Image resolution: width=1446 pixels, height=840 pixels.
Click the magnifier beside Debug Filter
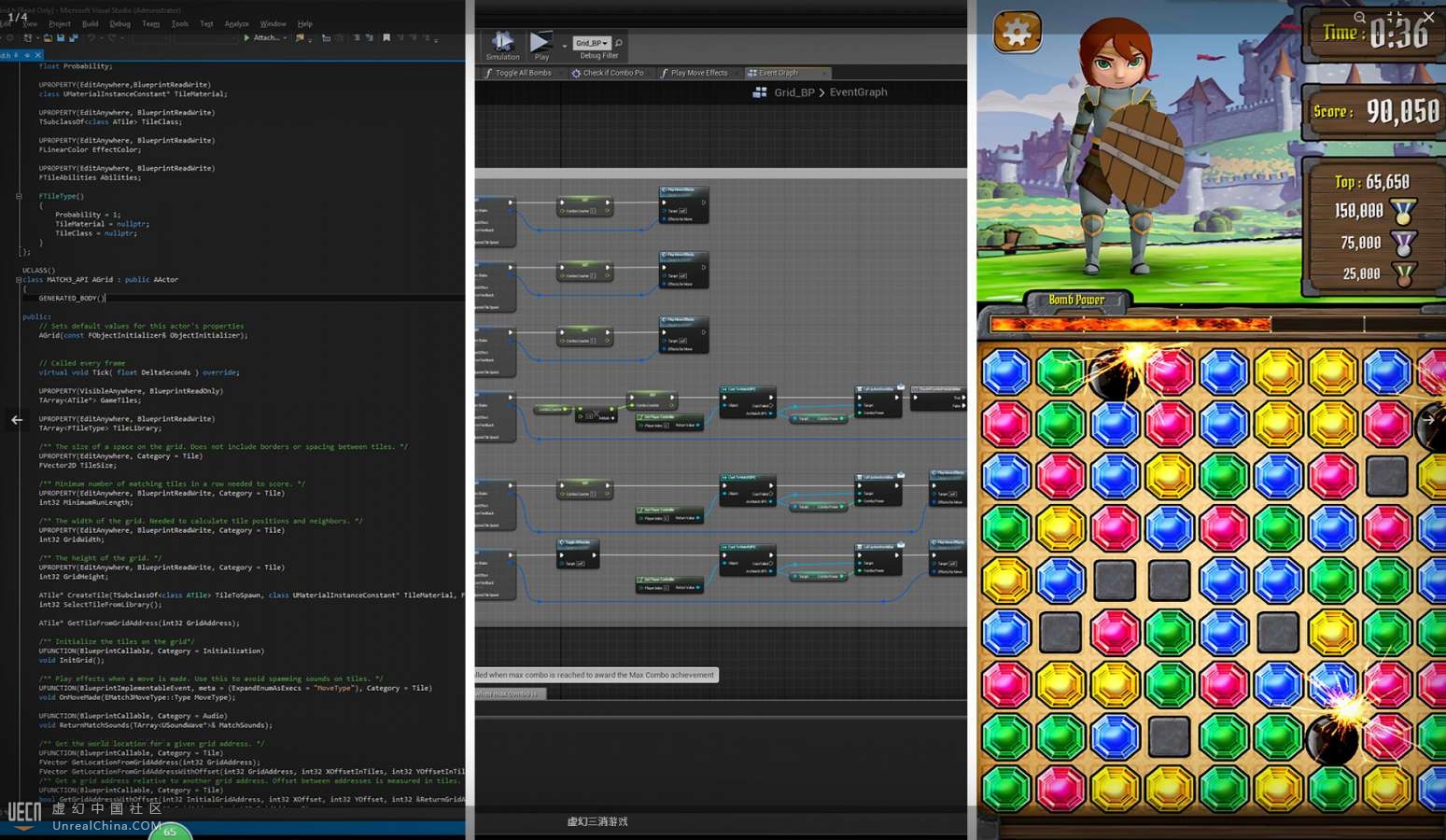618,43
